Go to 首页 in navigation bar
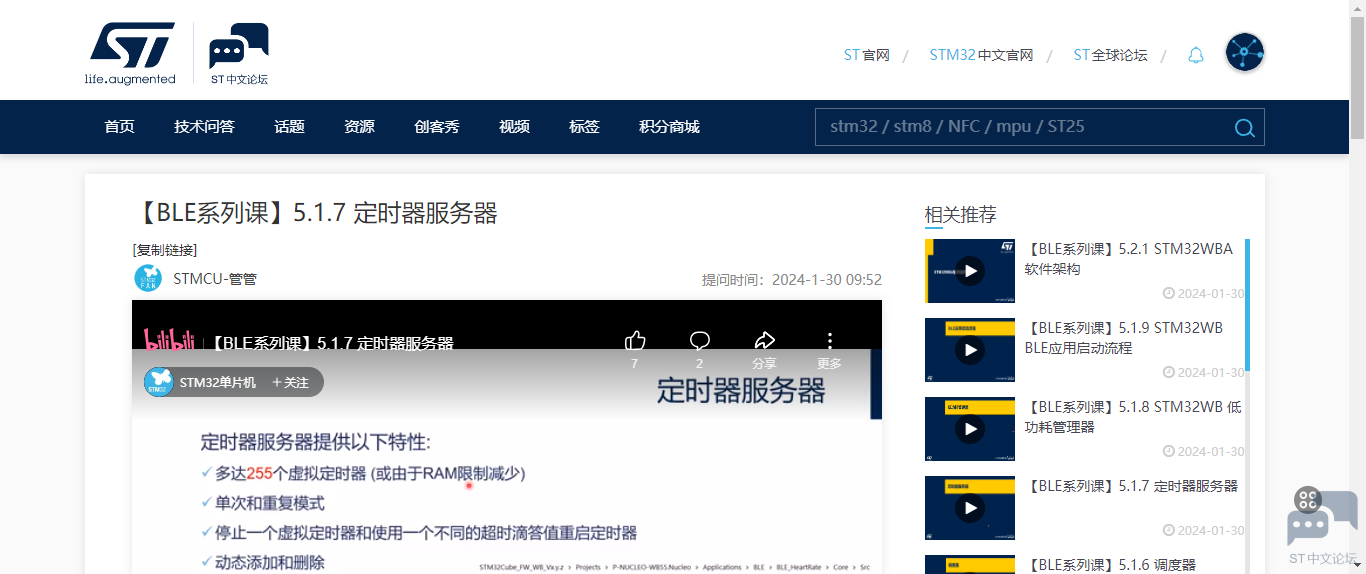This screenshot has height=574, width=1366. (x=119, y=127)
